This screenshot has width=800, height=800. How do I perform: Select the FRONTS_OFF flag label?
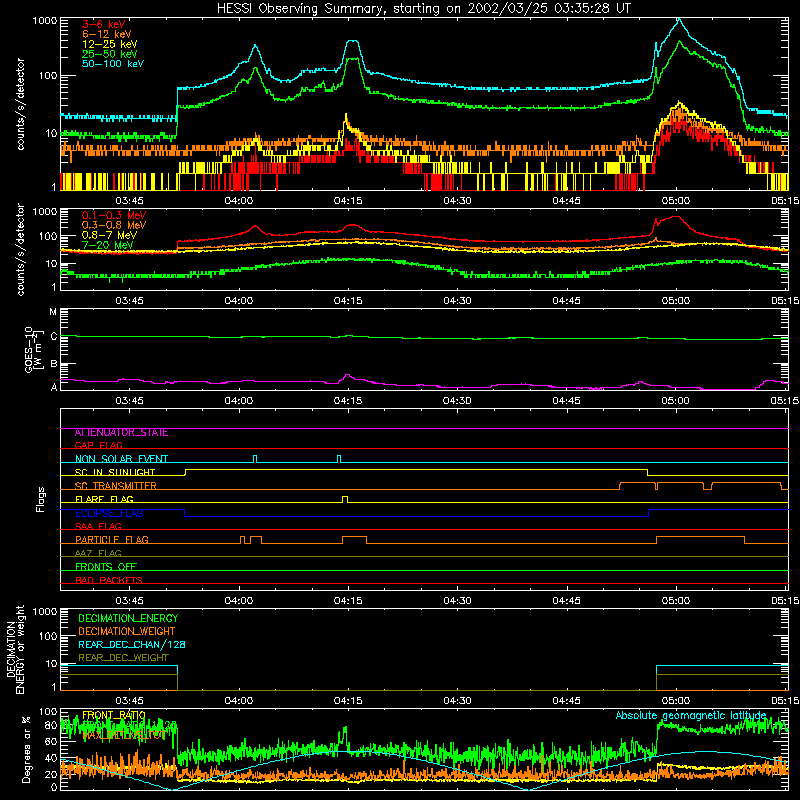tap(106, 567)
